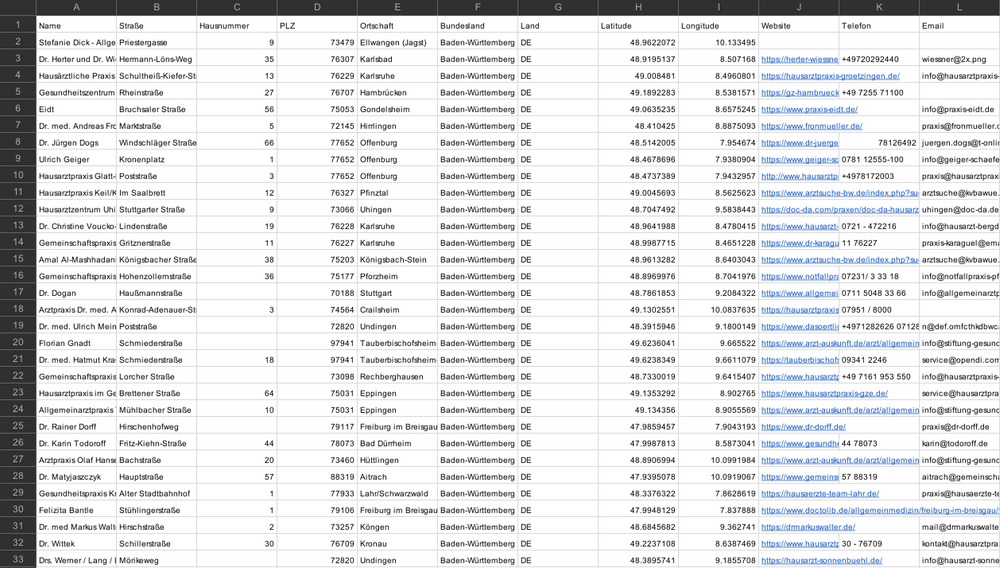Open the fronmueller.de website link
Image resolution: width=1000 pixels, height=568 pixels.
[x=812, y=126]
